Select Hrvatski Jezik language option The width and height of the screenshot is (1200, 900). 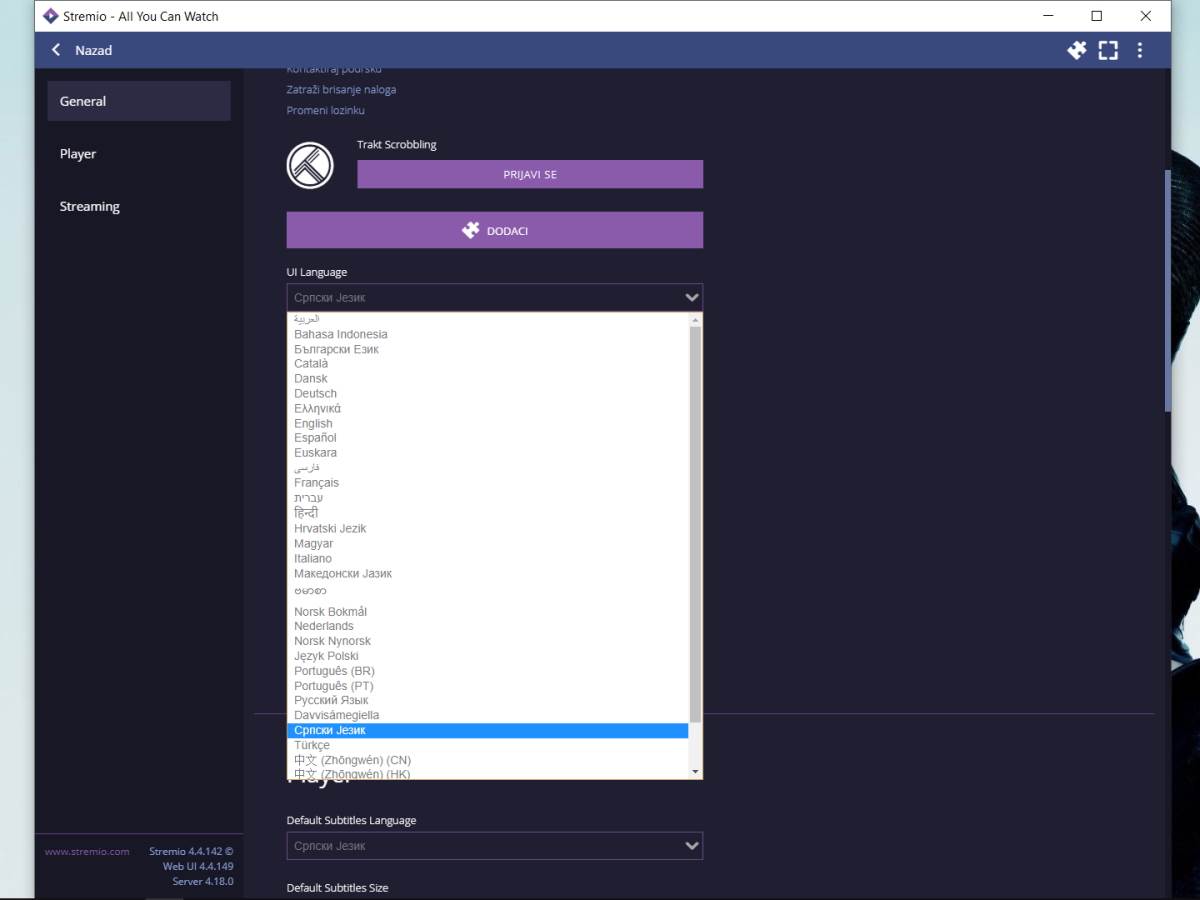pyautogui.click(x=330, y=528)
